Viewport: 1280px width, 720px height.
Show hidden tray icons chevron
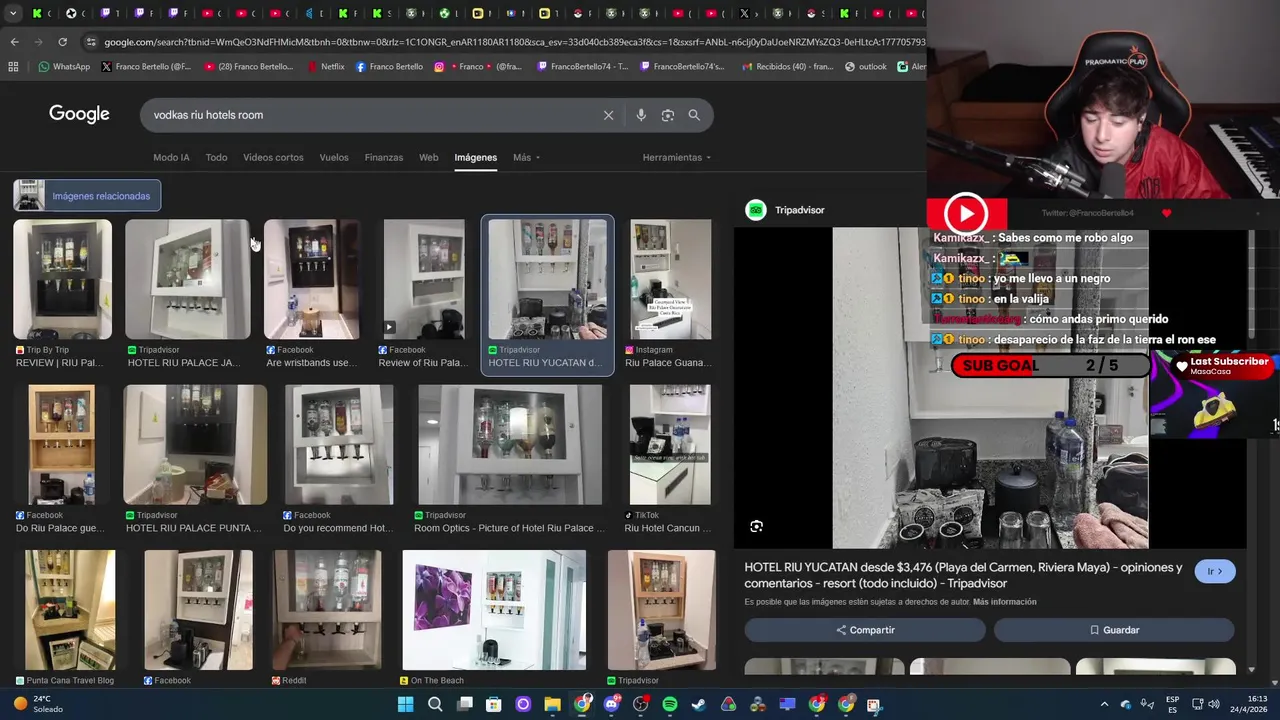1104,704
